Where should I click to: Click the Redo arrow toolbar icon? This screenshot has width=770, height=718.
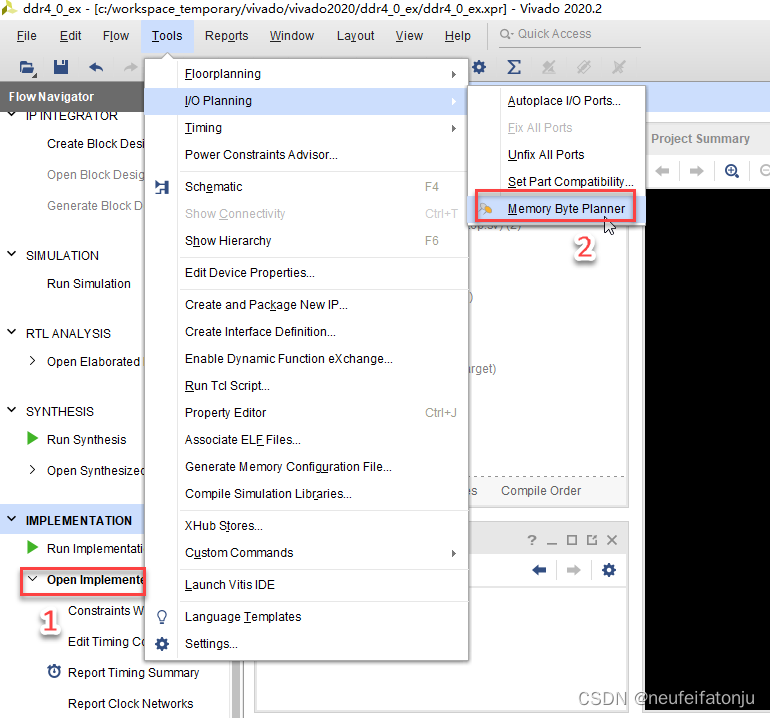click(x=131, y=67)
